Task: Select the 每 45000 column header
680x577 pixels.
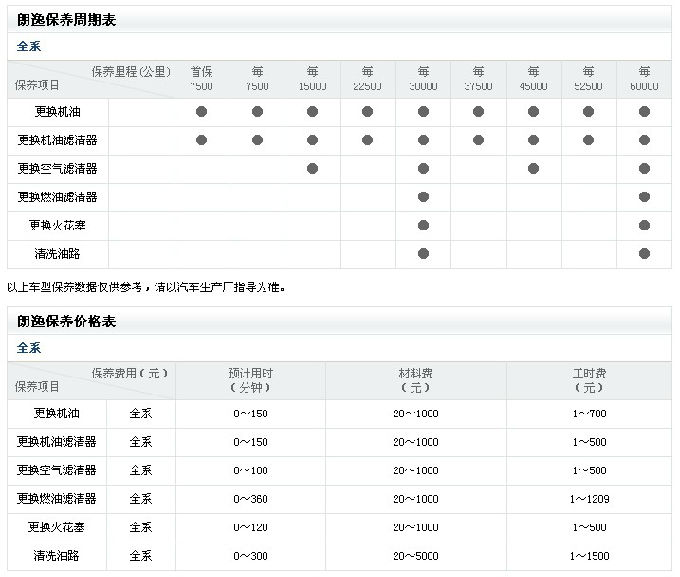Action: (x=533, y=79)
